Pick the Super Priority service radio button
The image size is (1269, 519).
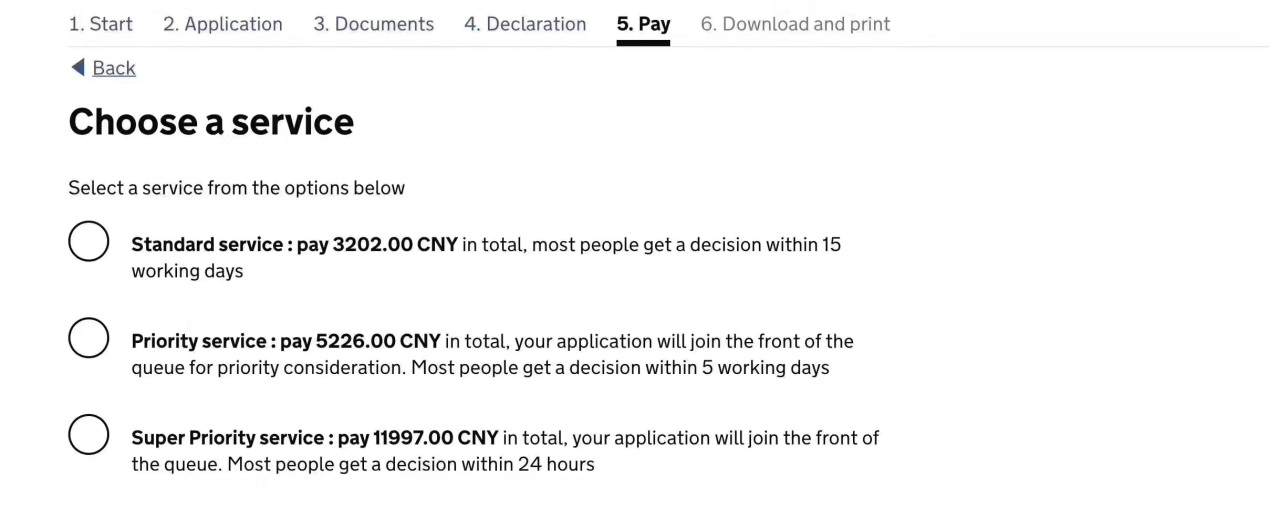point(89,435)
